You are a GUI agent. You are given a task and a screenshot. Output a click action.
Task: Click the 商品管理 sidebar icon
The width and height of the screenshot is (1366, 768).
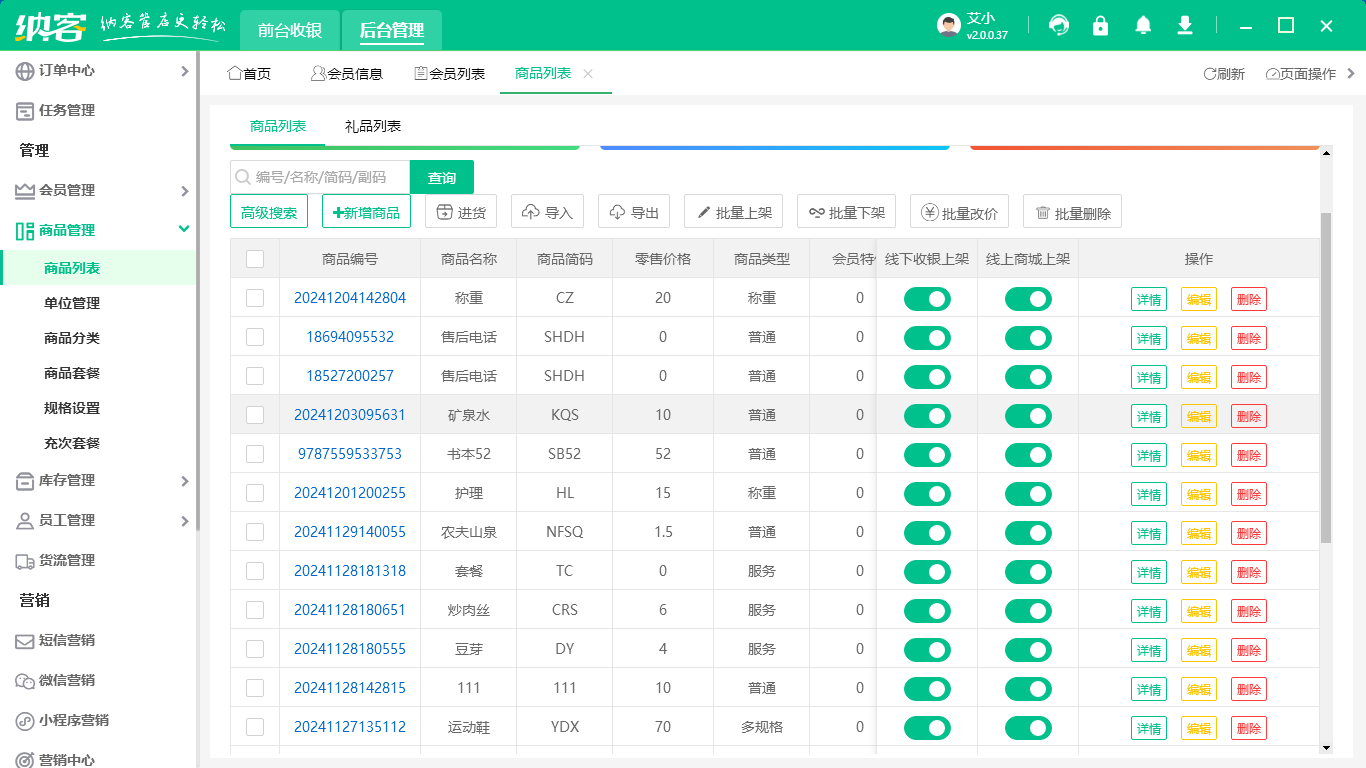[x=25, y=231]
